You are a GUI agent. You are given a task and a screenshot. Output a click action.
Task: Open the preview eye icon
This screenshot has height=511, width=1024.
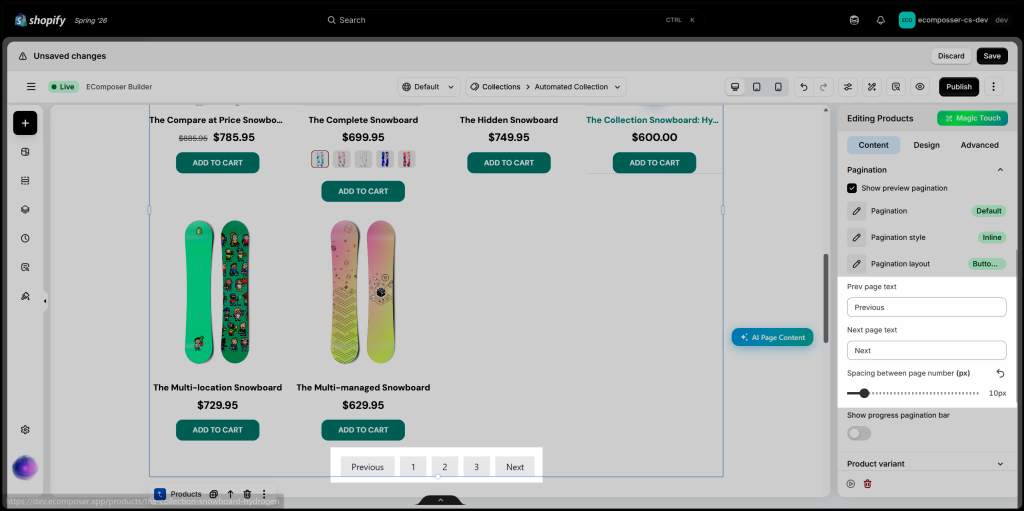920,87
